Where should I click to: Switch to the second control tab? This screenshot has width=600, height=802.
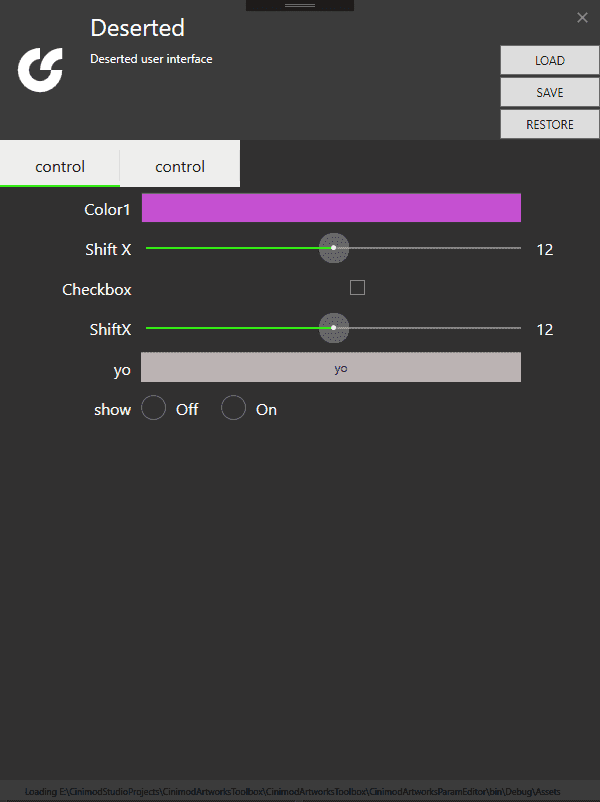click(x=180, y=164)
